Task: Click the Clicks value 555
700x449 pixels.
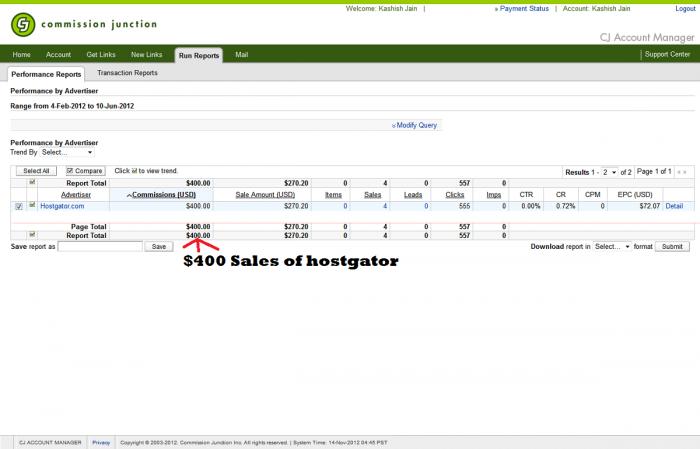Action: point(464,206)
